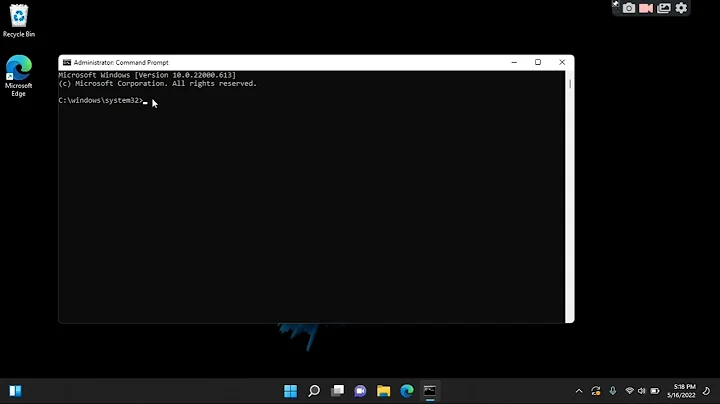Viewport: 720px width, 404px height.
Task: Select the Microsoft Edge desktop shortcut
Action: click(x=19, y=76)
